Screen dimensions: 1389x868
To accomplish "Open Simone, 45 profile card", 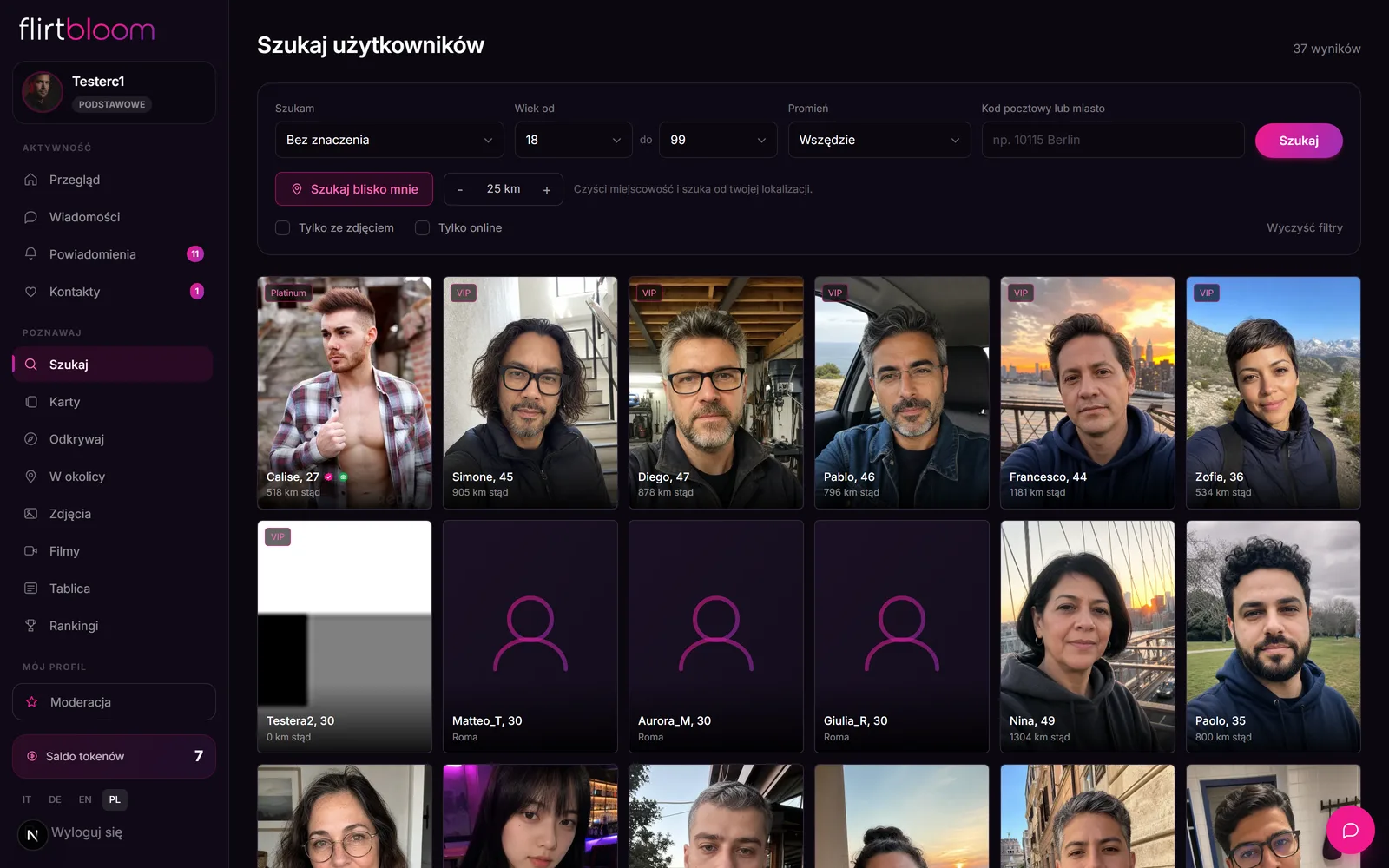I will pyautogui.click(x=530, y=392).
